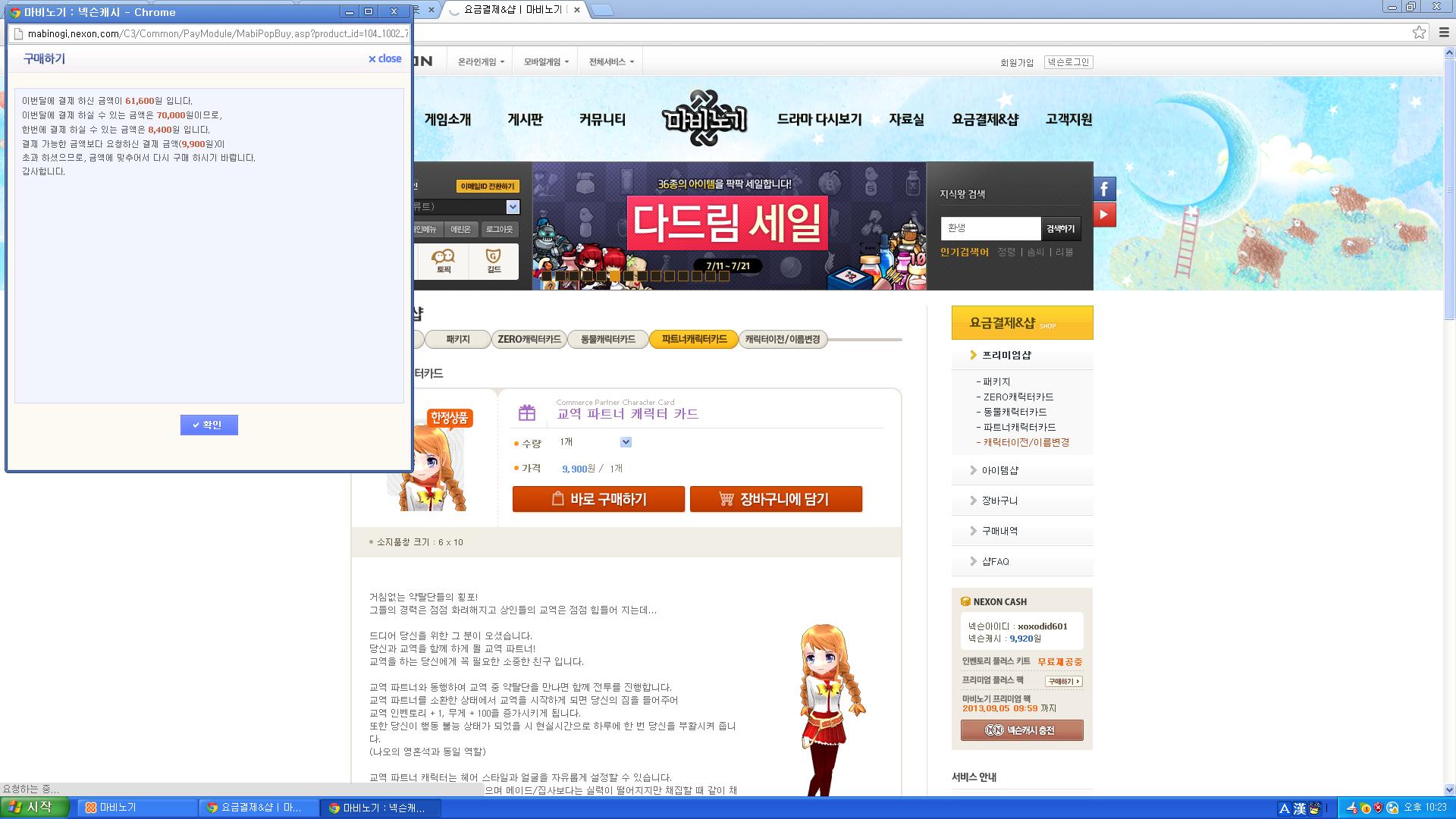
Task: Click the 이메일ID 전환하기 button
Action: point(488,186)
